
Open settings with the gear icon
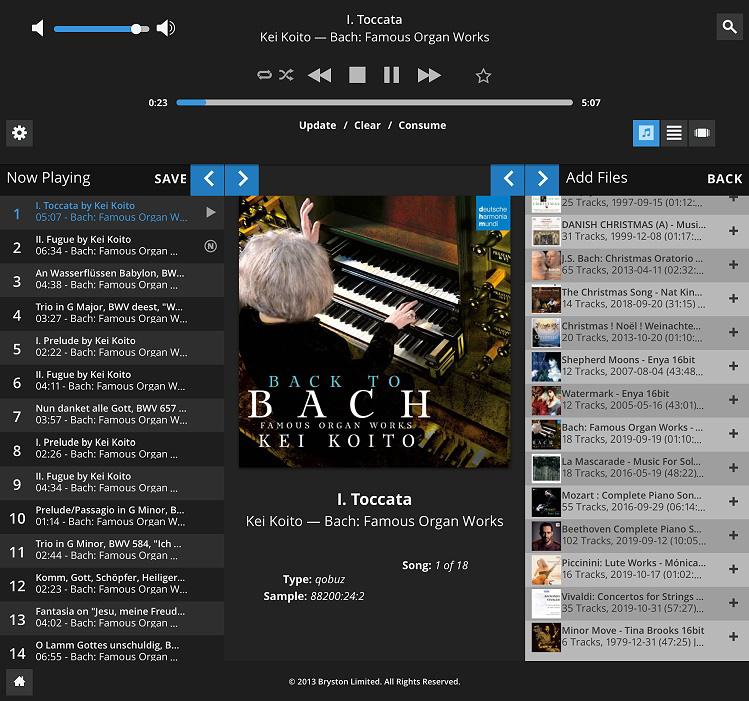coord(19,133)
